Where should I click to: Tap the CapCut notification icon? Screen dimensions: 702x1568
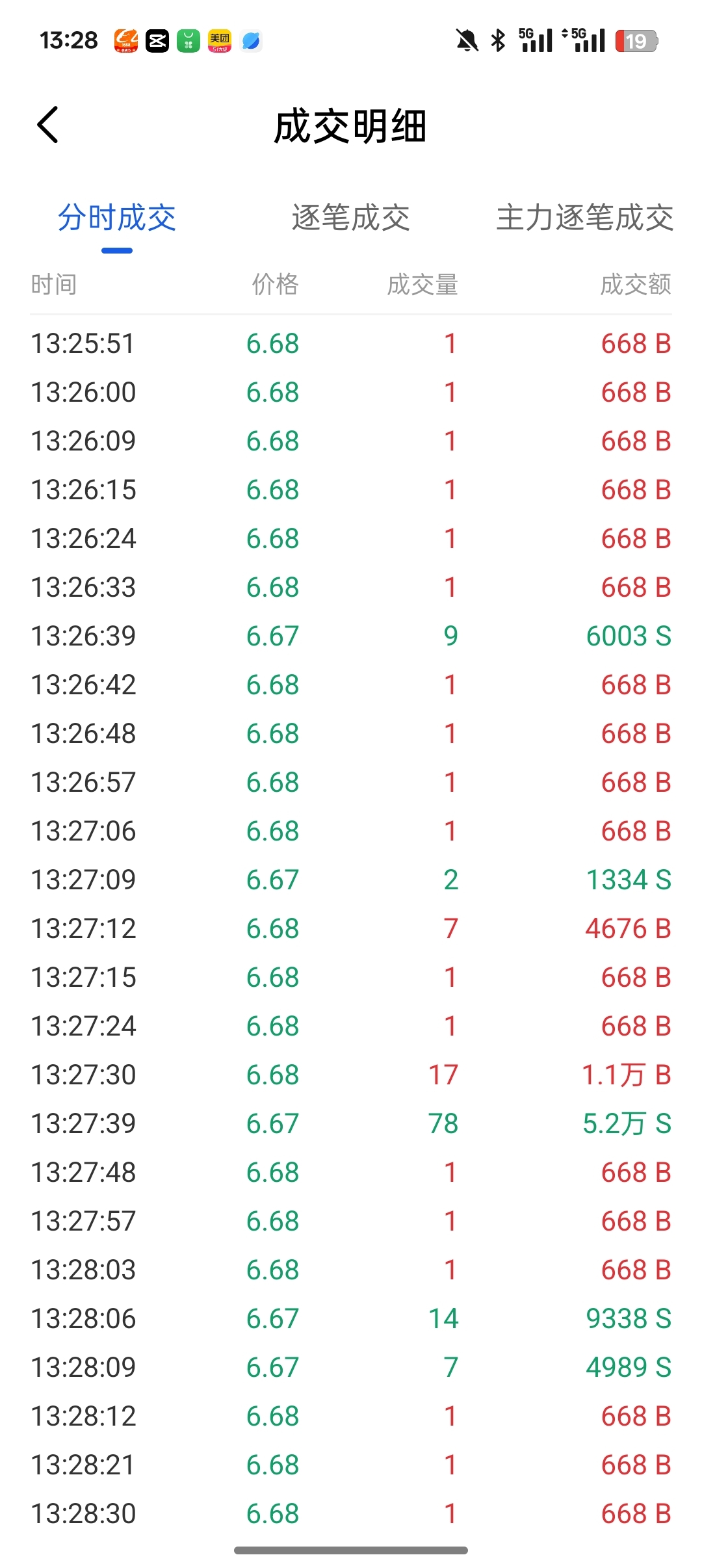click(x=157, y=41)
